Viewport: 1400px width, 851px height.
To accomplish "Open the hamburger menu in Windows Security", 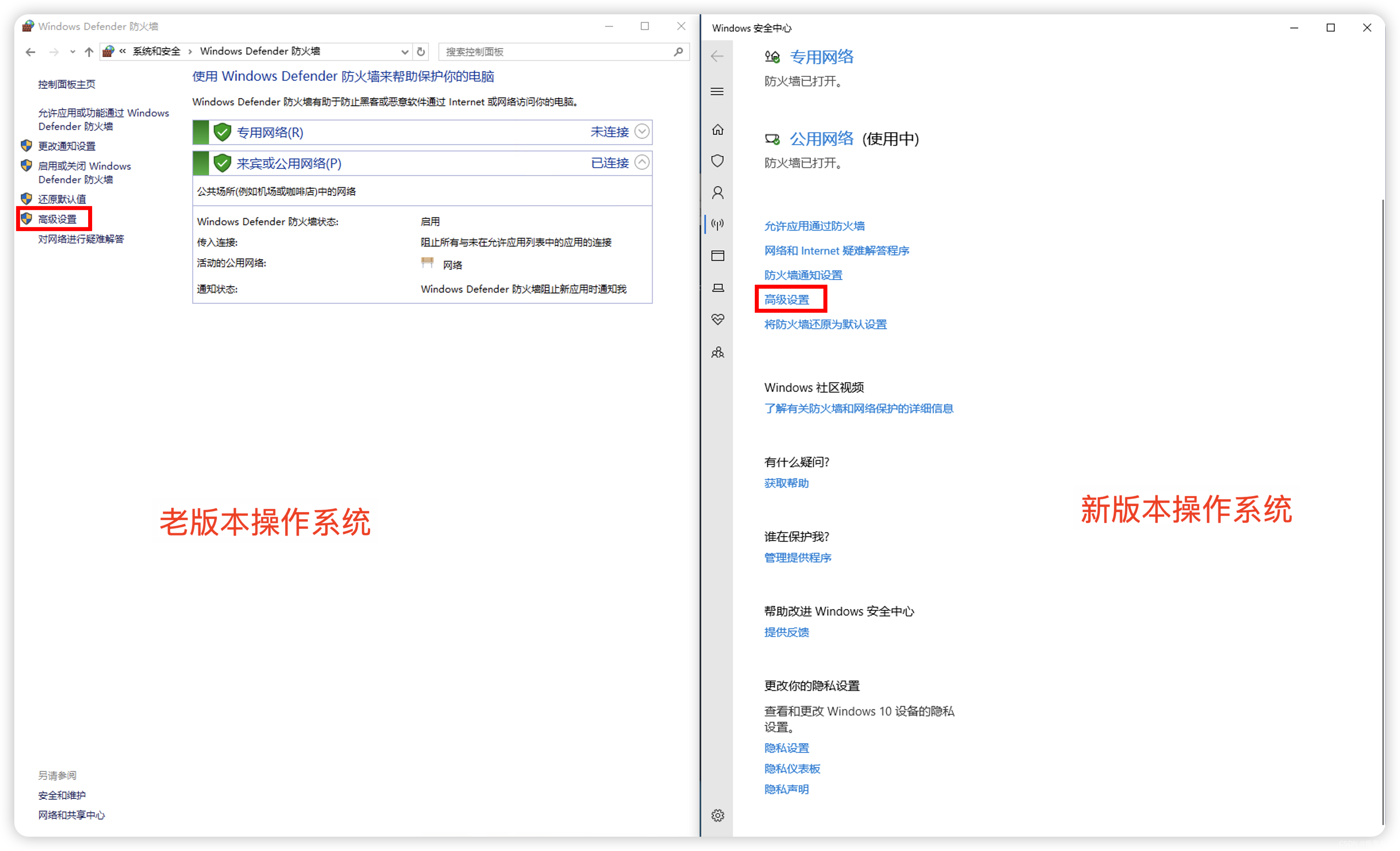I will [x=717, y=91].
